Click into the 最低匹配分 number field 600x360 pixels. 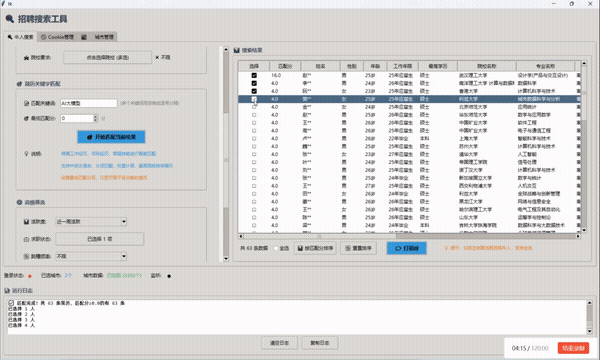click(77, 119)
